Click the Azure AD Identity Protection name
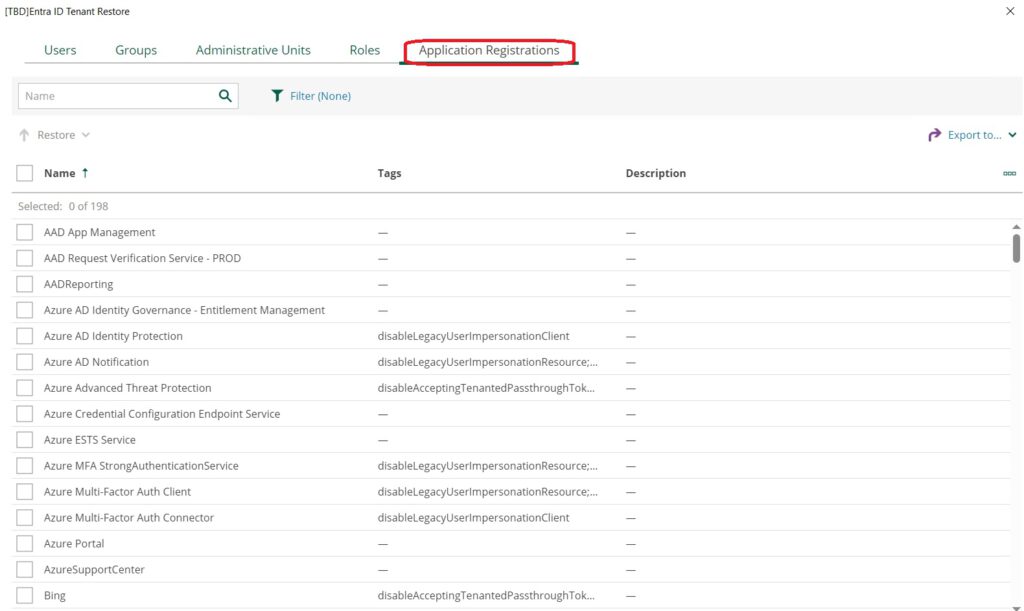The width and height of the screenshot is (1024, 611). coord(113,336)
